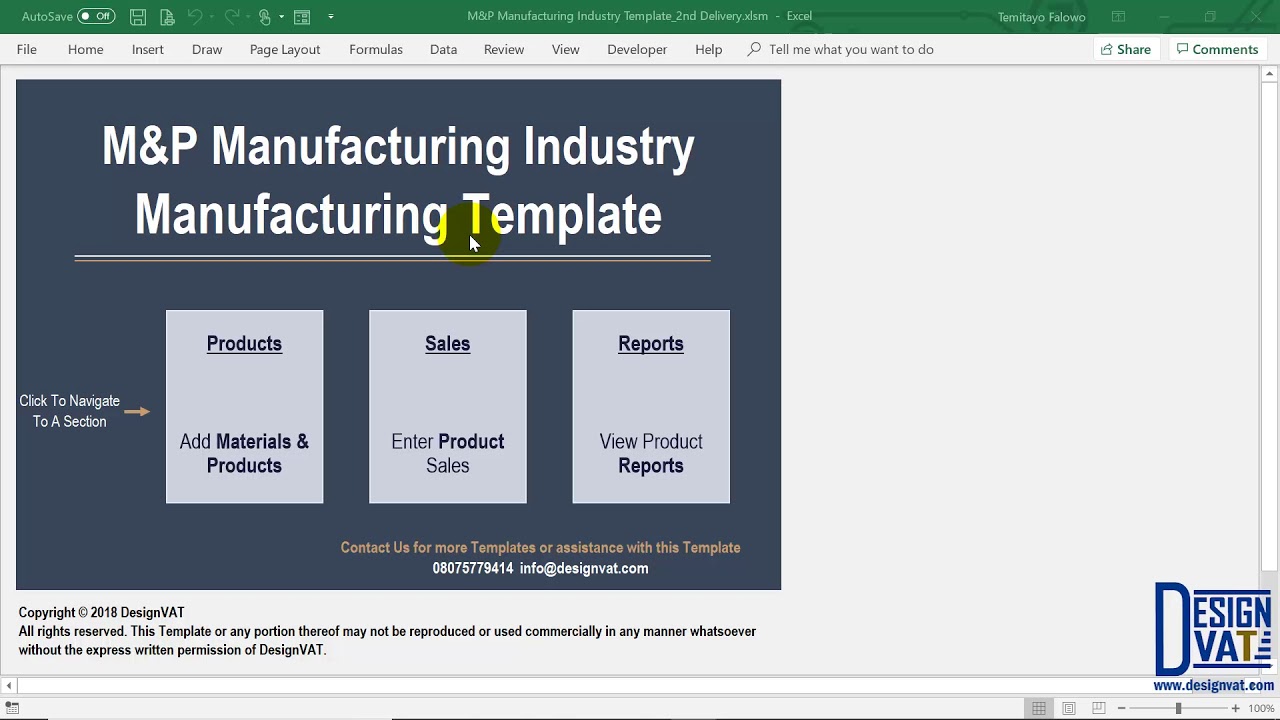Toggle the AutoSave switch

click(x=96, y=16)
